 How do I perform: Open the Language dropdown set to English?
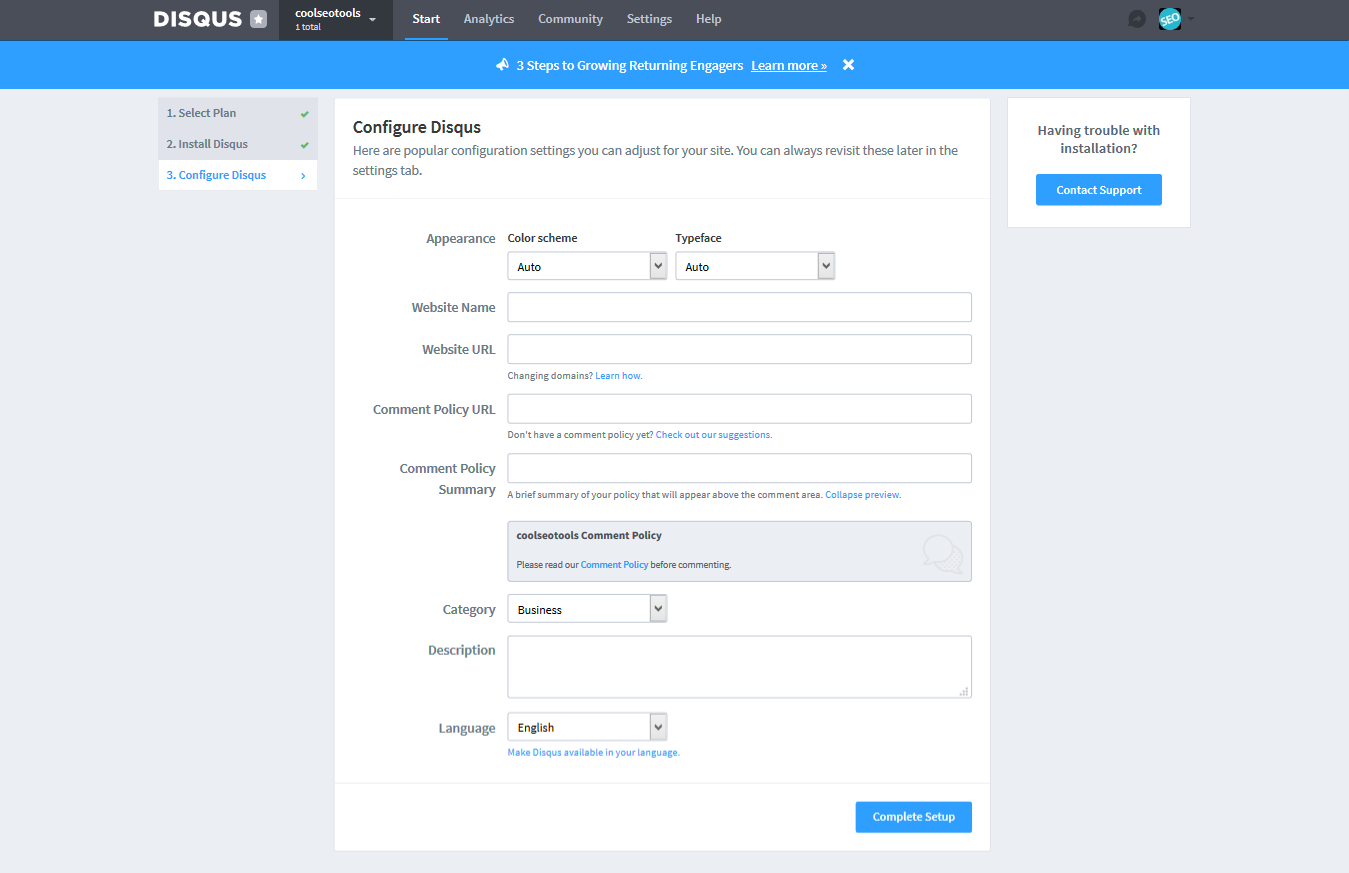587,727
